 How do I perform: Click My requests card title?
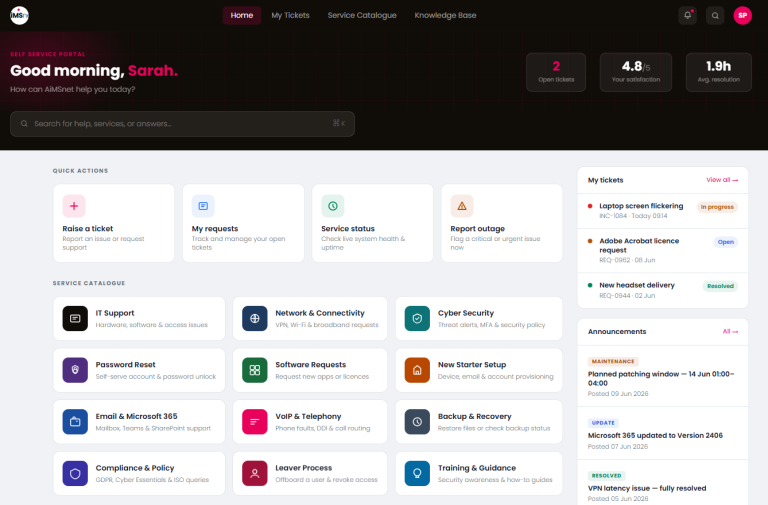point(215,228)
